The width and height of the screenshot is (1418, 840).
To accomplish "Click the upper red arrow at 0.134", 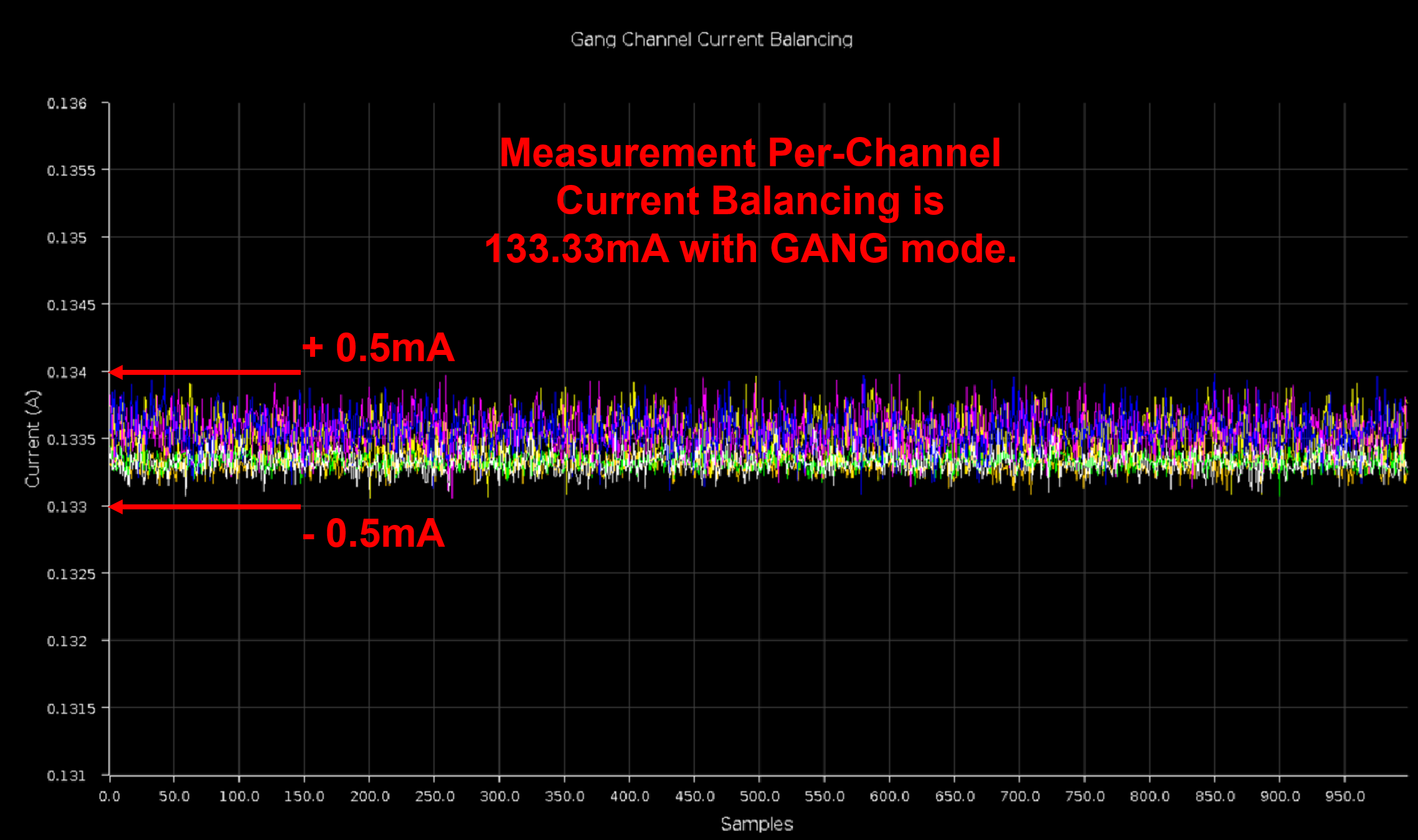I will (206, 372).
